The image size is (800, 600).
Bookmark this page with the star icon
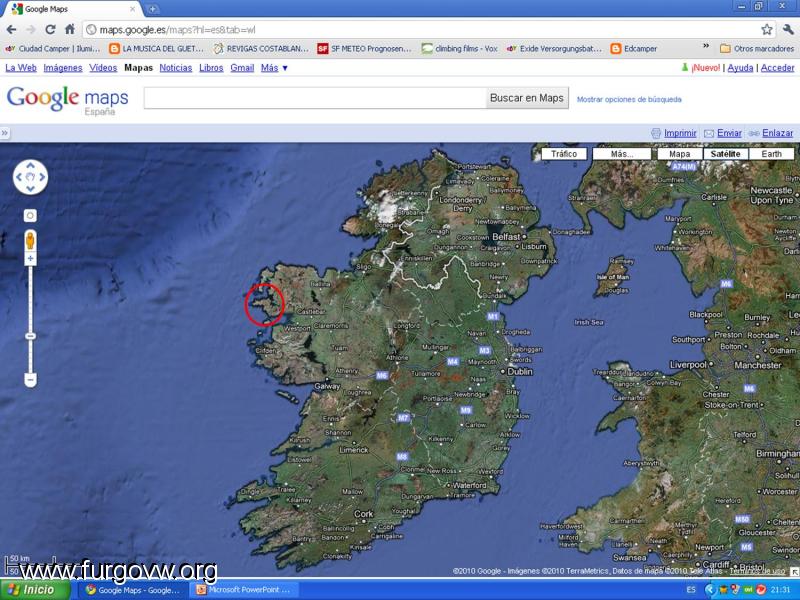coord(766,30)
